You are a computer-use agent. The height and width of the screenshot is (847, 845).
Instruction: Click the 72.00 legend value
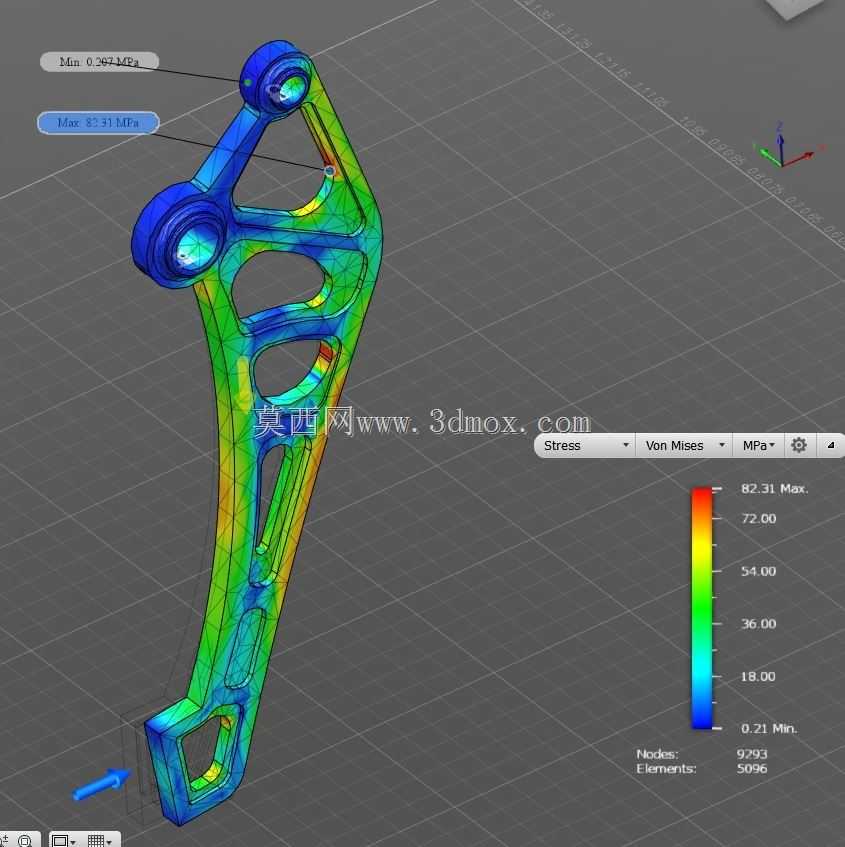[x=759, y=519]
